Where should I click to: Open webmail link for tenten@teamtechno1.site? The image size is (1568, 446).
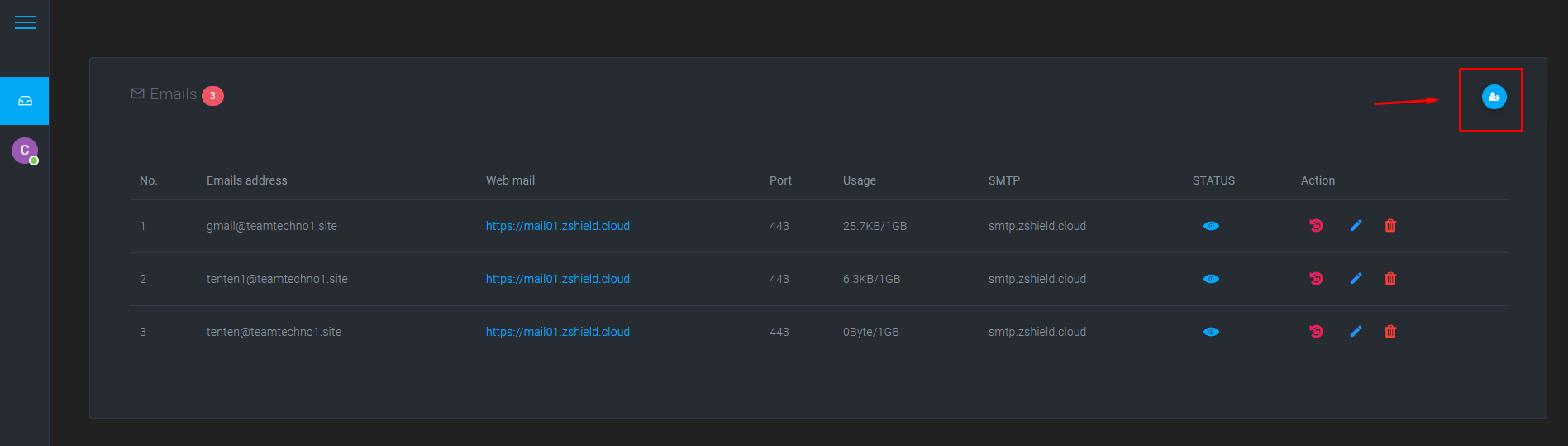(558, 332)
